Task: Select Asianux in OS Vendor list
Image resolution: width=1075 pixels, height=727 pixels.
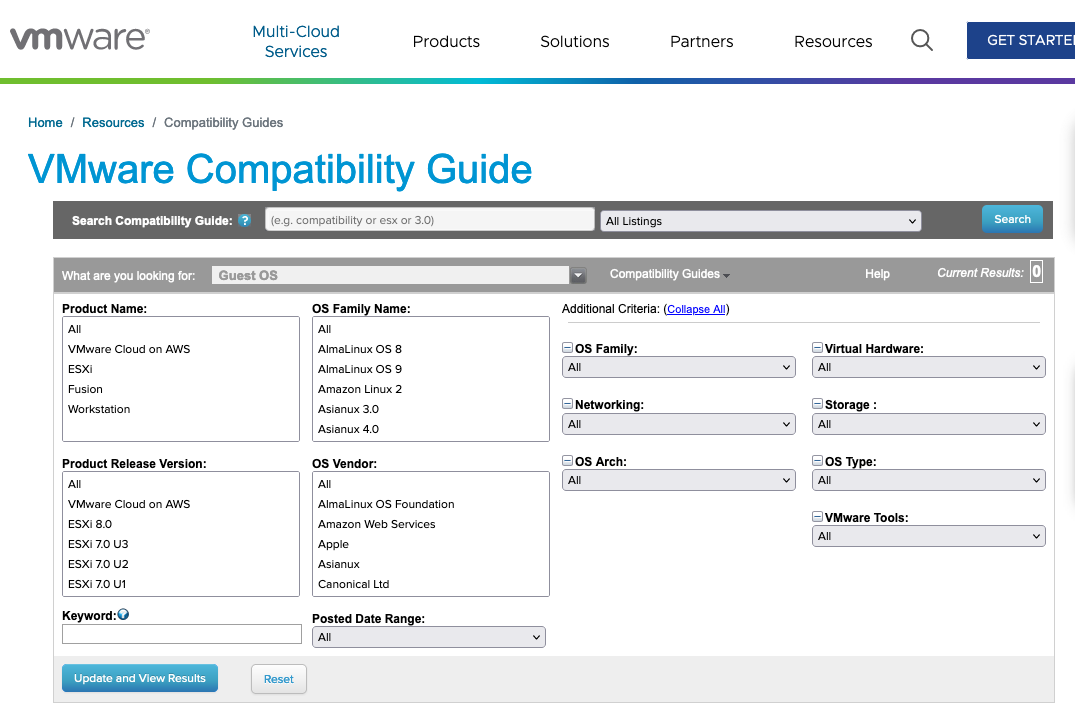Action: pyautogui.click(x=431, y=564)
